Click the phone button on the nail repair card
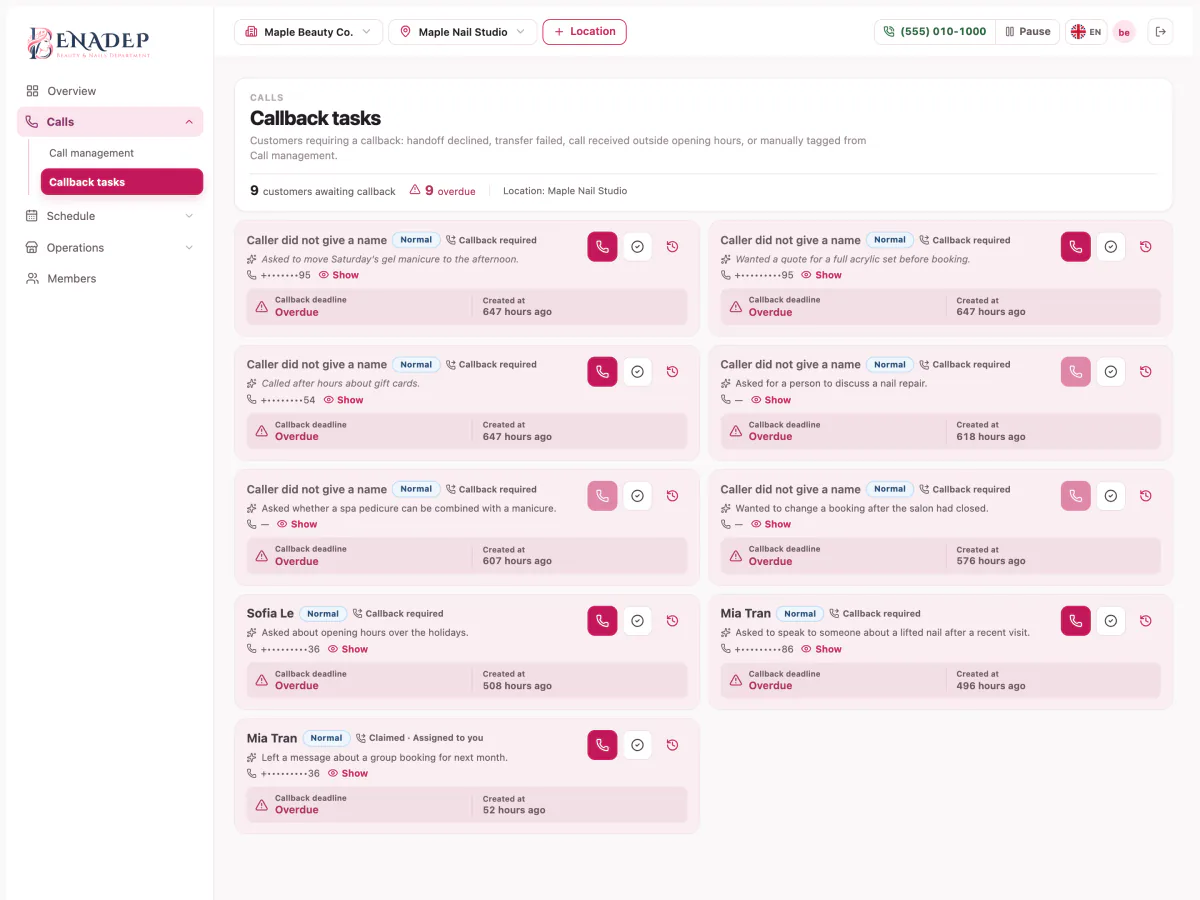Viewport: 1200px width, 900px height. [1076, 371]
